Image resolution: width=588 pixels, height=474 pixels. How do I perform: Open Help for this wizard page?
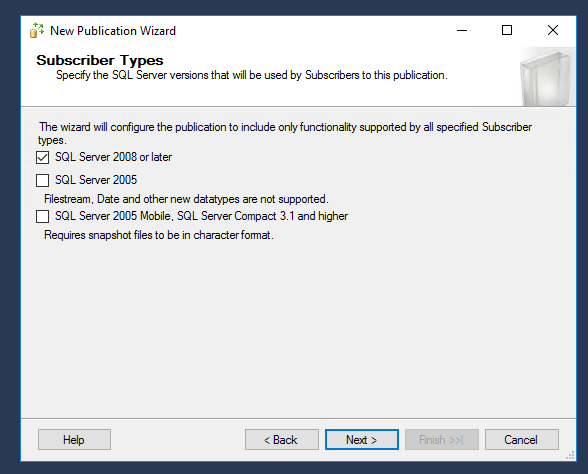point(74,440)
